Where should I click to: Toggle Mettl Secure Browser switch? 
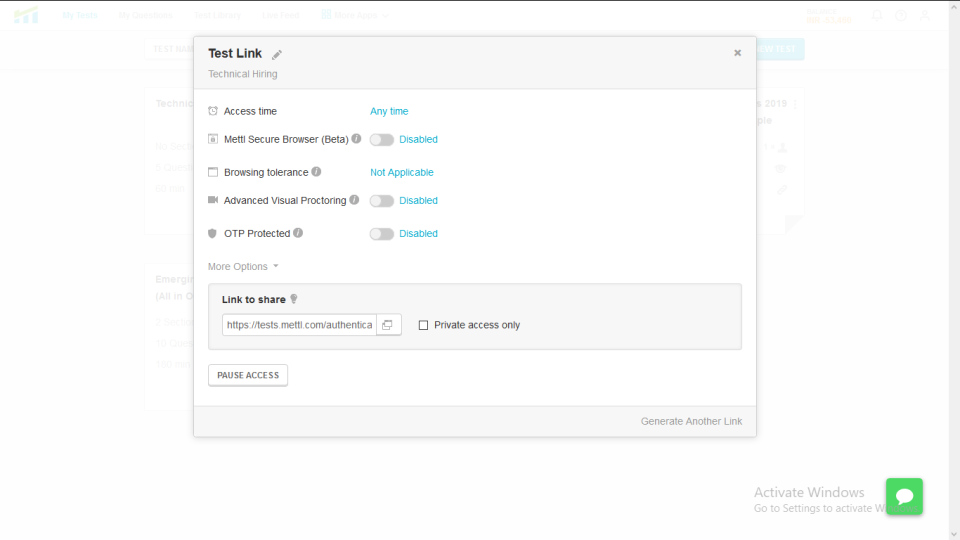tap(381, 140)
